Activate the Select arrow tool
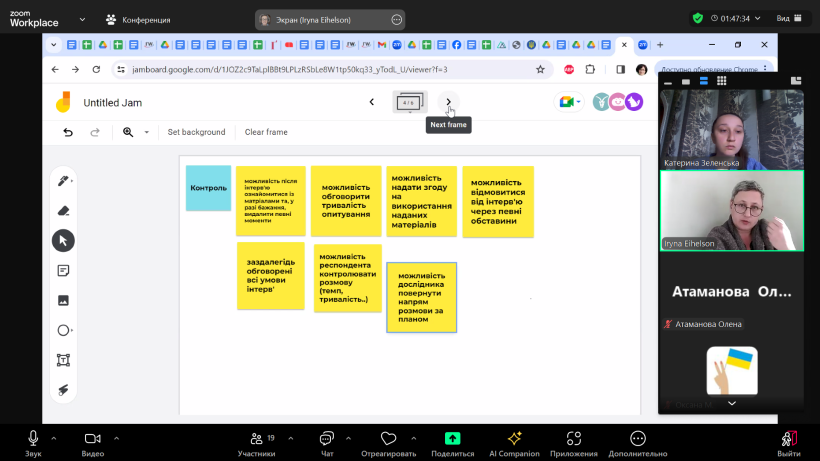 click(x=63, y=241)
